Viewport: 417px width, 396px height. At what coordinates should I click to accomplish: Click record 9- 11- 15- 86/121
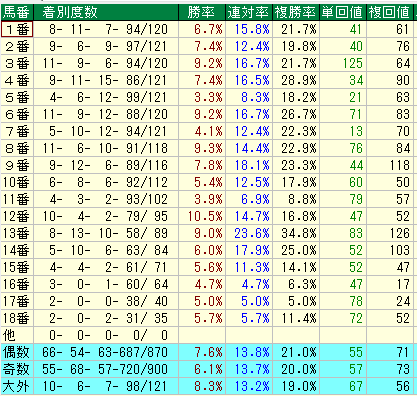(x=106, y=80)
